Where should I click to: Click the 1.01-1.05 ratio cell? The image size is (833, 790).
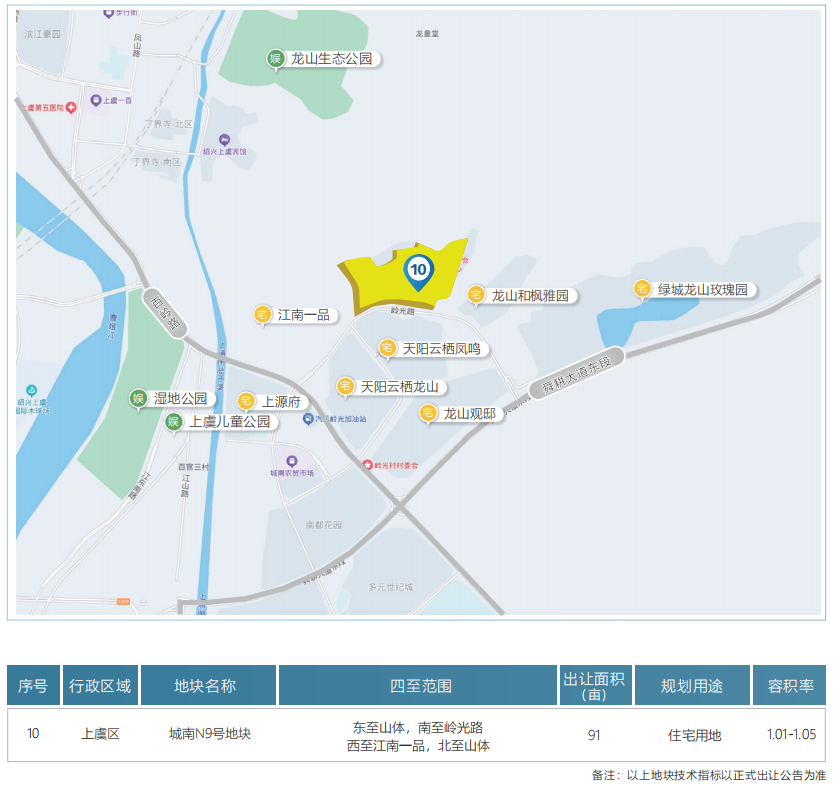791,734
